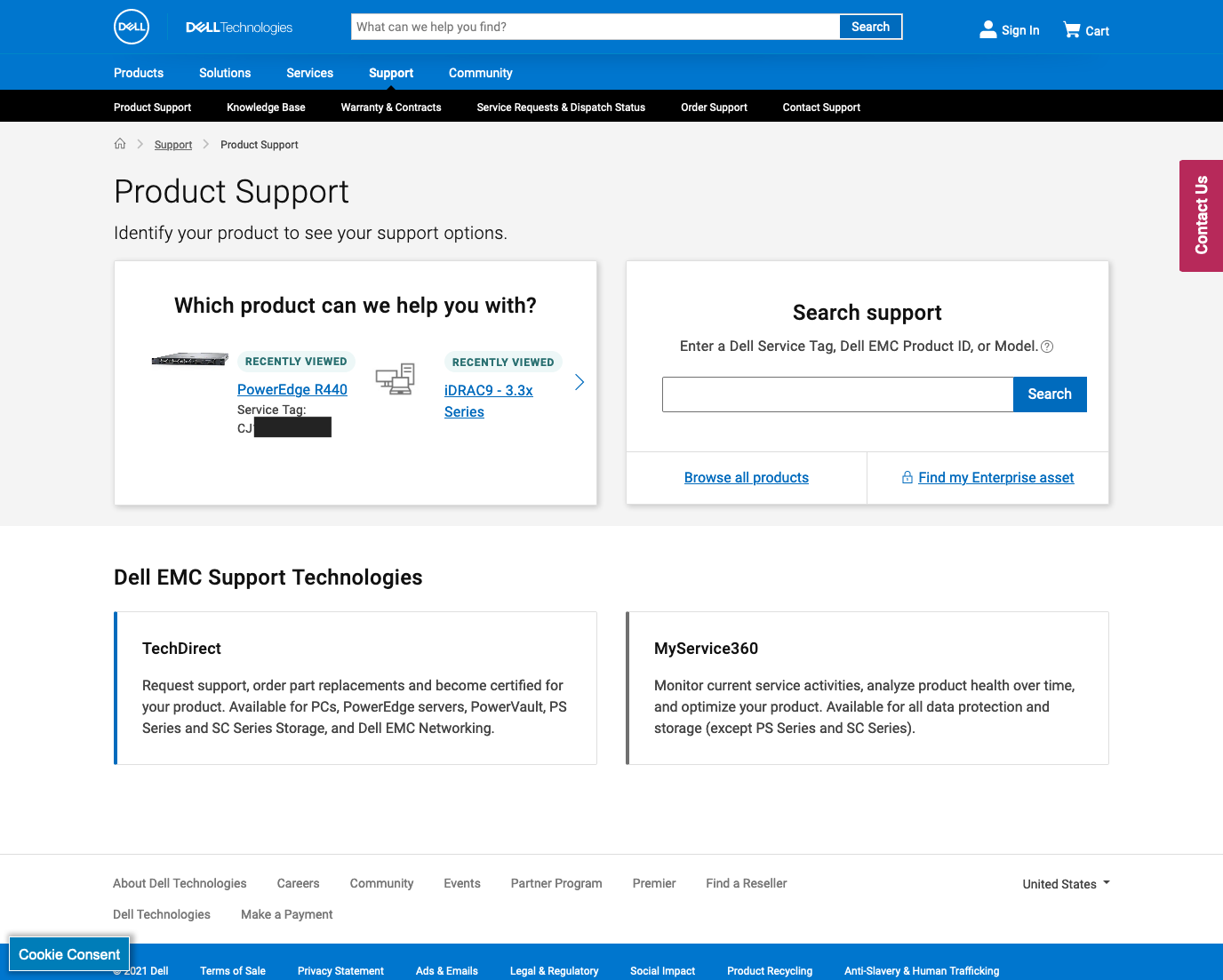Open the Services menu

309,73
